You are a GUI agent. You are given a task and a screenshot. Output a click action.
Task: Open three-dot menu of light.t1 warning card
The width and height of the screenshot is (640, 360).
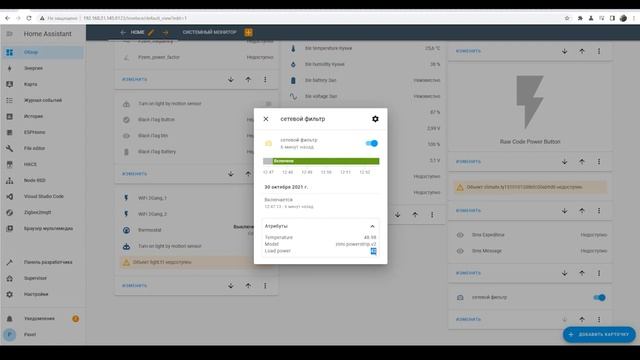265,286
